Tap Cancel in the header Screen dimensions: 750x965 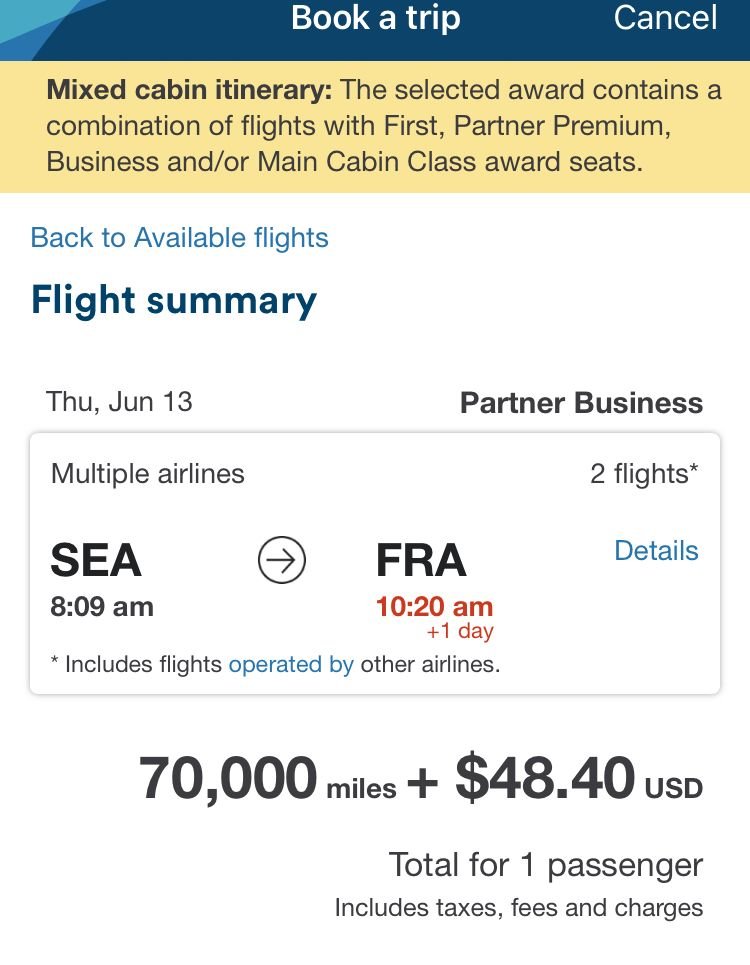[665, 18]
